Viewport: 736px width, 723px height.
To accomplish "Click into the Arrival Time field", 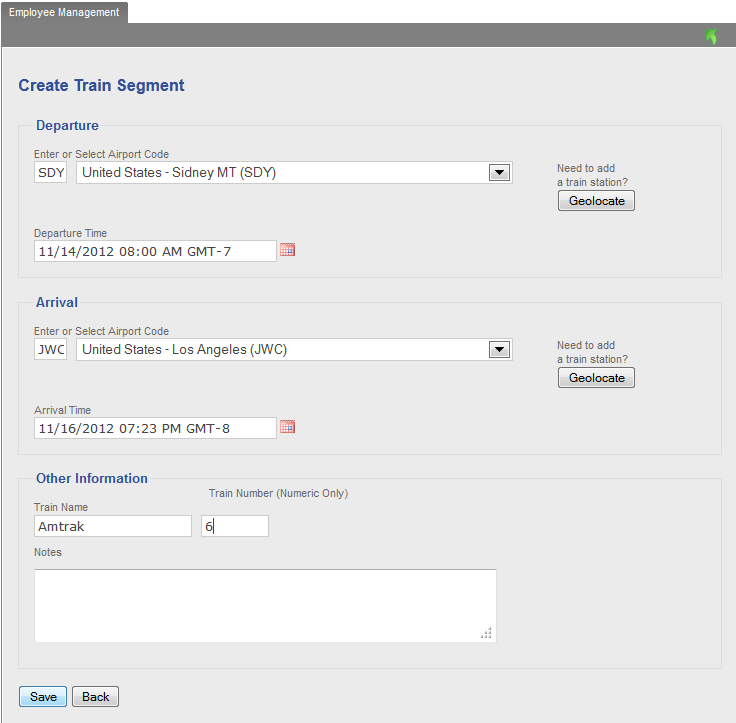I will 155,428.
